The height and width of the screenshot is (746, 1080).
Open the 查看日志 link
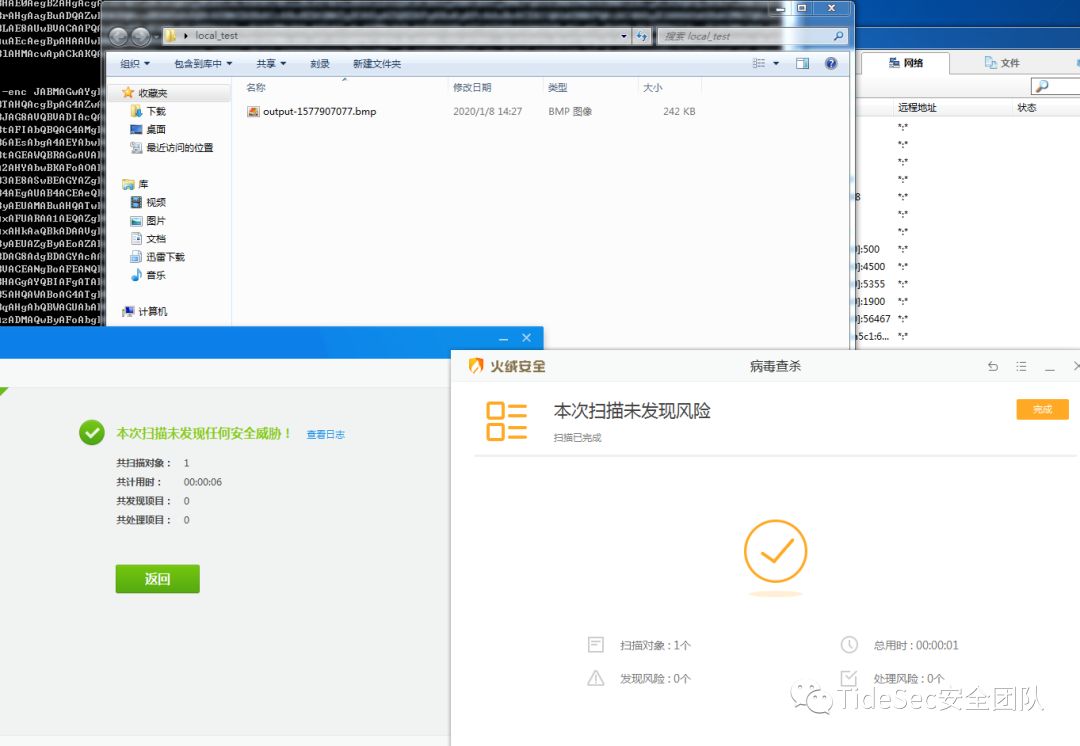pos(326,435)
